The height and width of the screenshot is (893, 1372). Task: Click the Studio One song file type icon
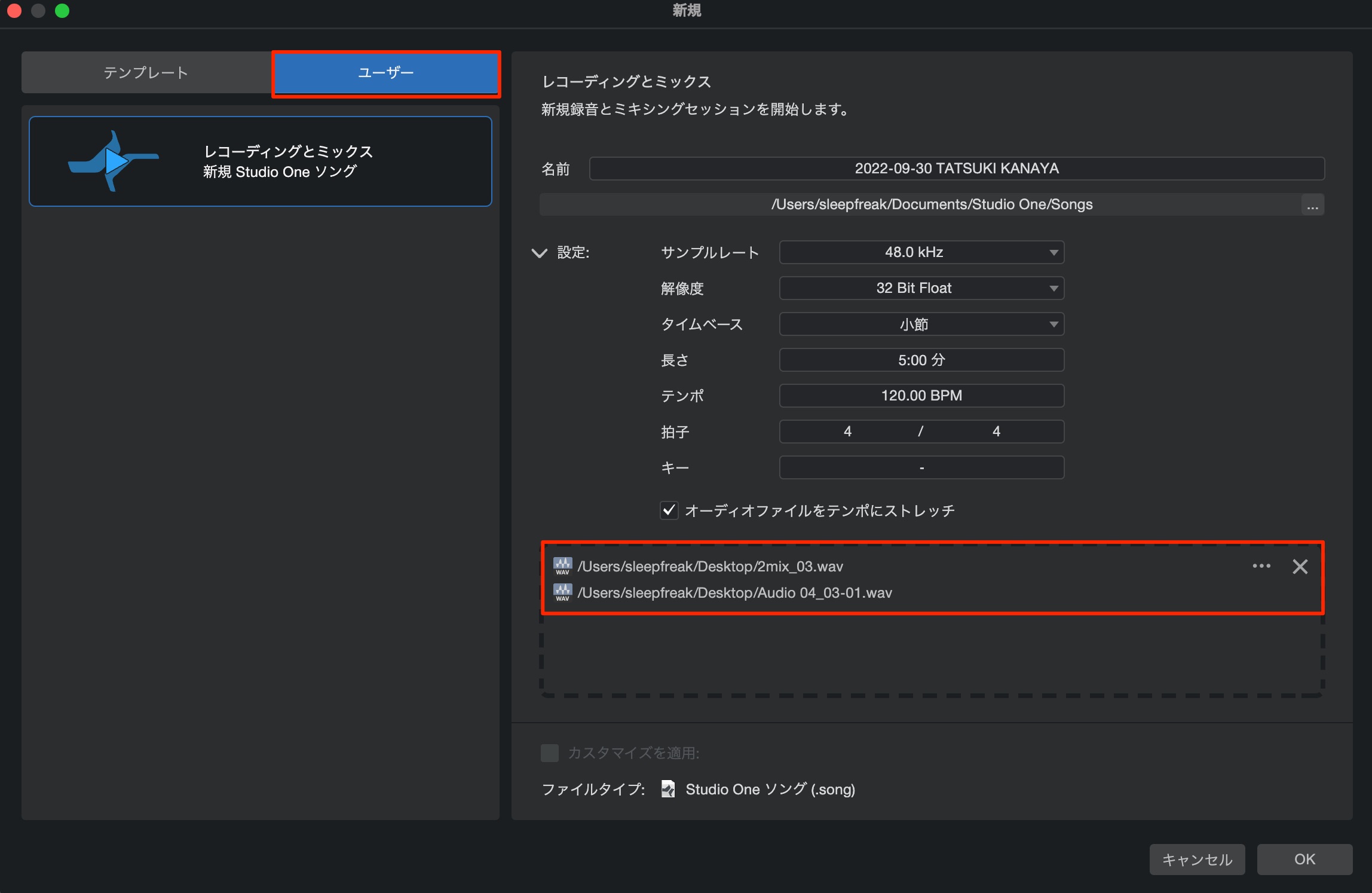pos(668,789)
